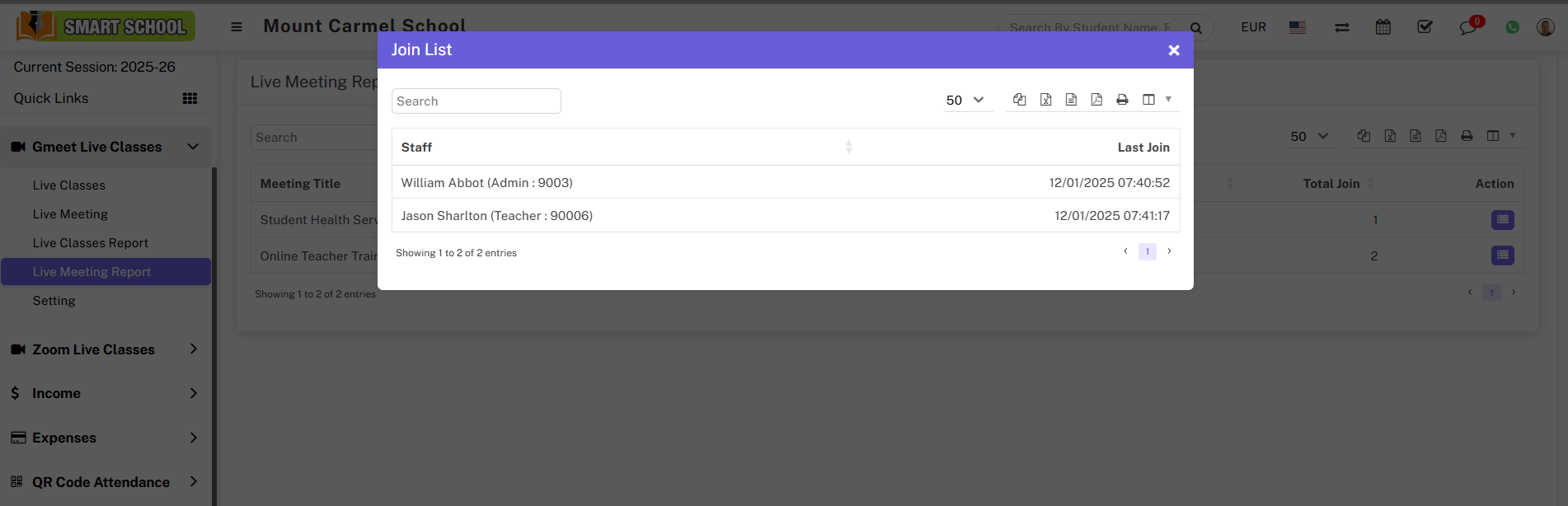1568x506 pixels.
Task: Click the background report Search field
Action: point(314,137)
